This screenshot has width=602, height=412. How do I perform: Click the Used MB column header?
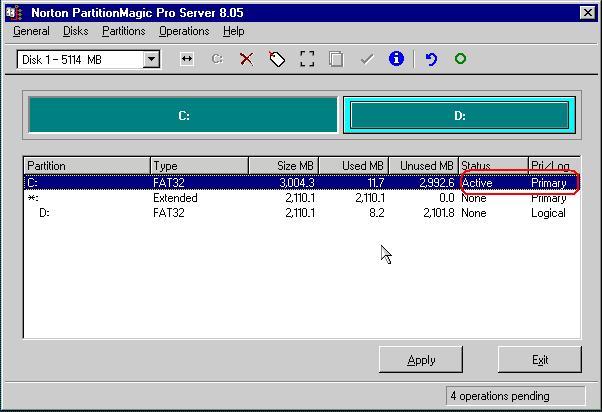(354, 166)
